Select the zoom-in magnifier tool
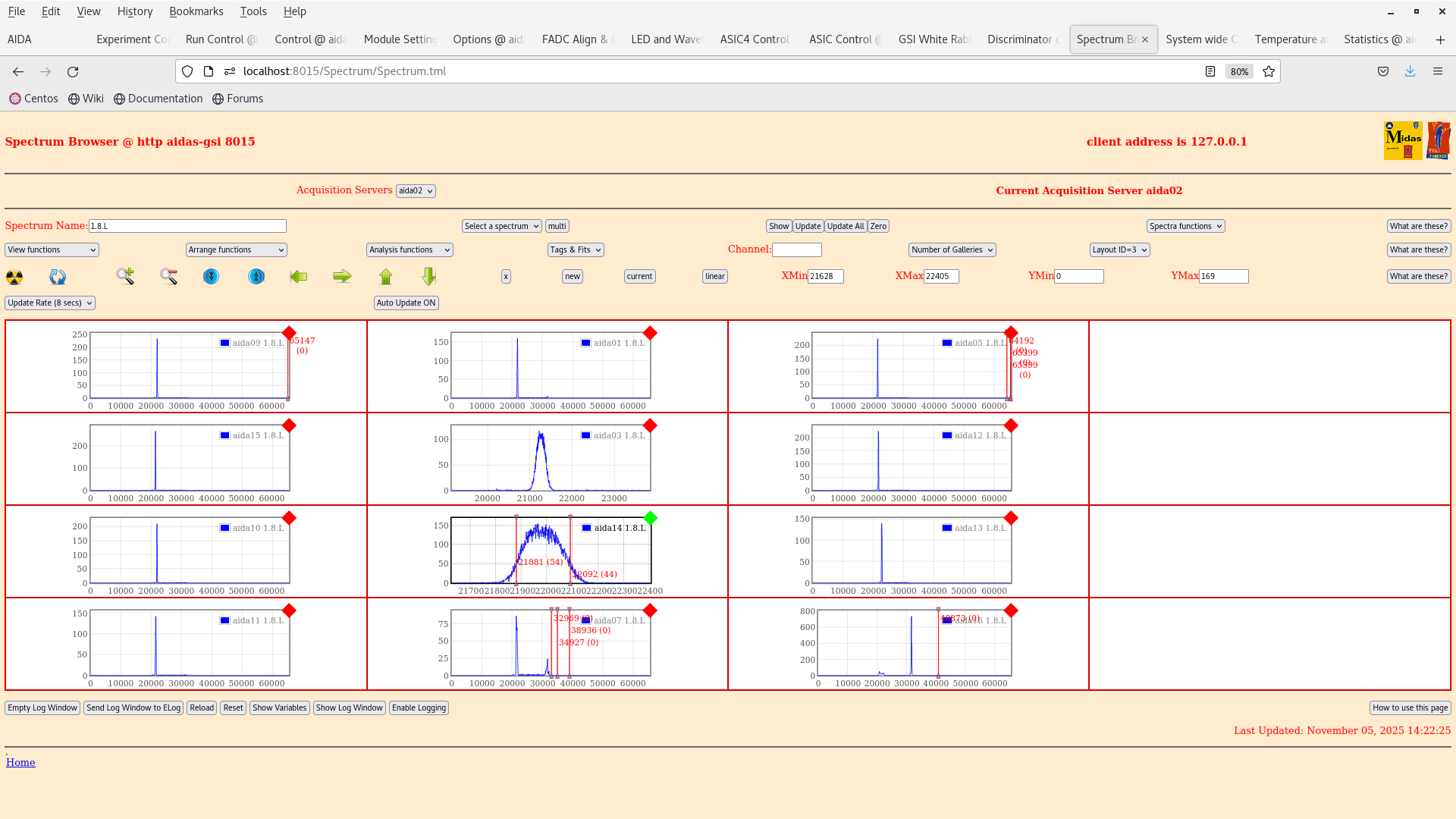This screenshot has width=1456, height=819. tap(125, 277)
